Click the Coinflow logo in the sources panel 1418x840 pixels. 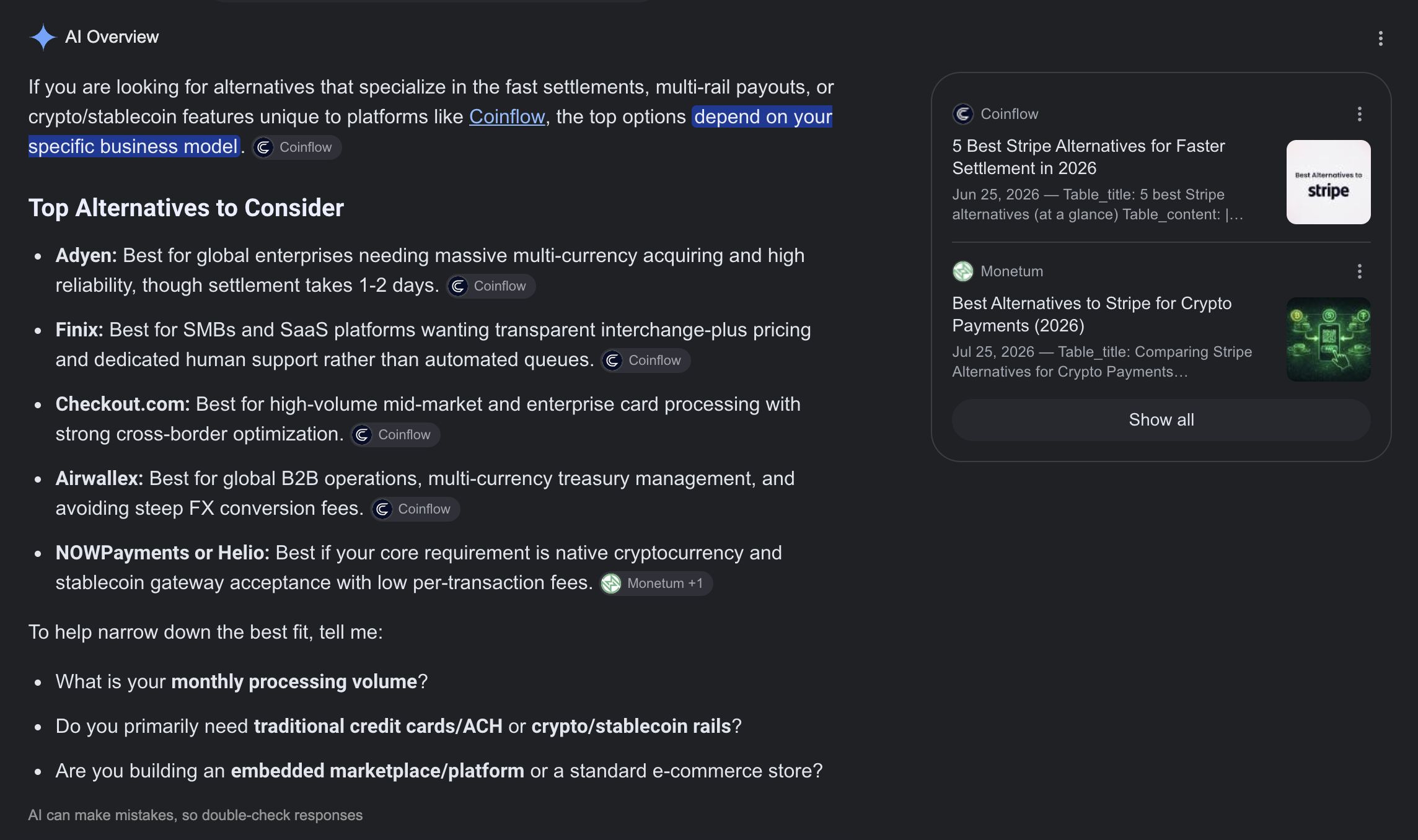pos(962,114)
